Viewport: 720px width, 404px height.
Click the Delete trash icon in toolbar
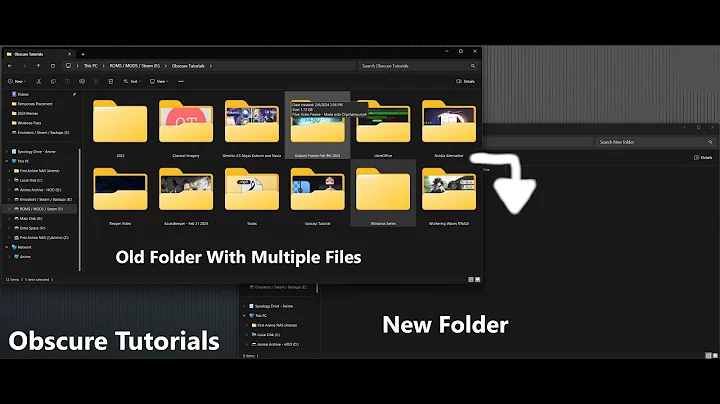point(111,81)
